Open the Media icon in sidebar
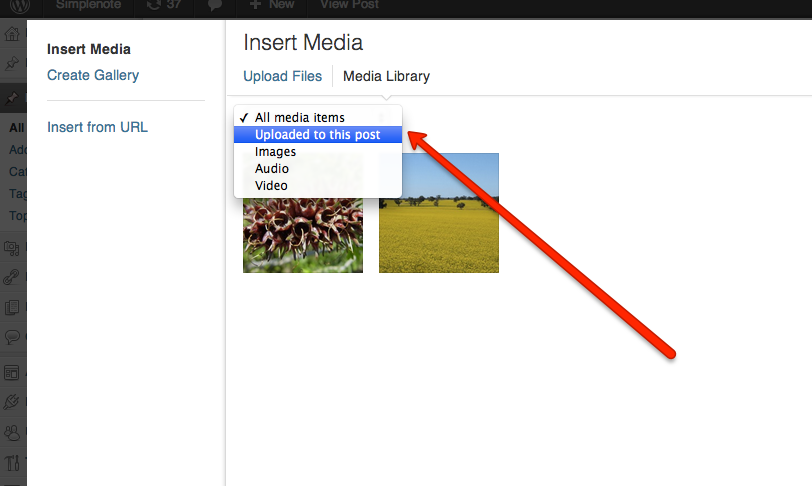 [x=12, y=248]
